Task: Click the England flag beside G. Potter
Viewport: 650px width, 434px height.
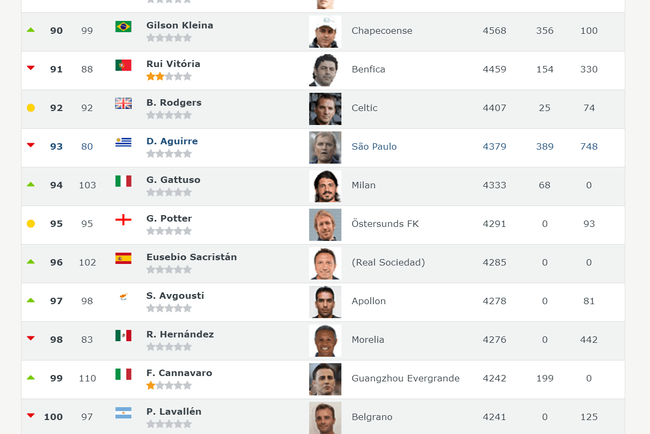Action: (123, 219)
